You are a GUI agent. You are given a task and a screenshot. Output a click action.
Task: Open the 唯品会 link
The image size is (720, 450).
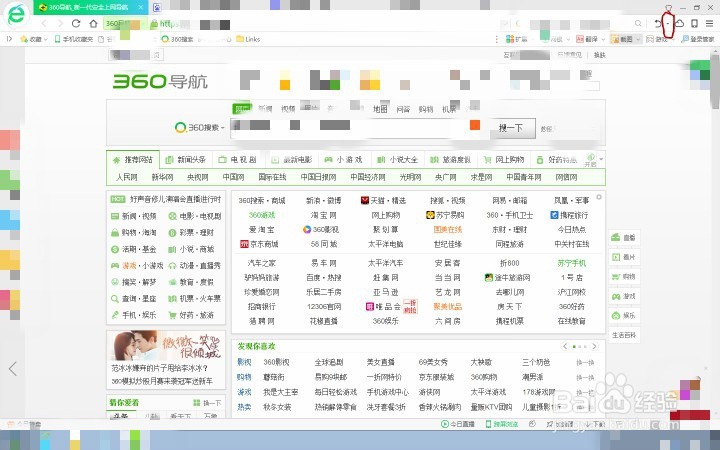tap(383, 306)
